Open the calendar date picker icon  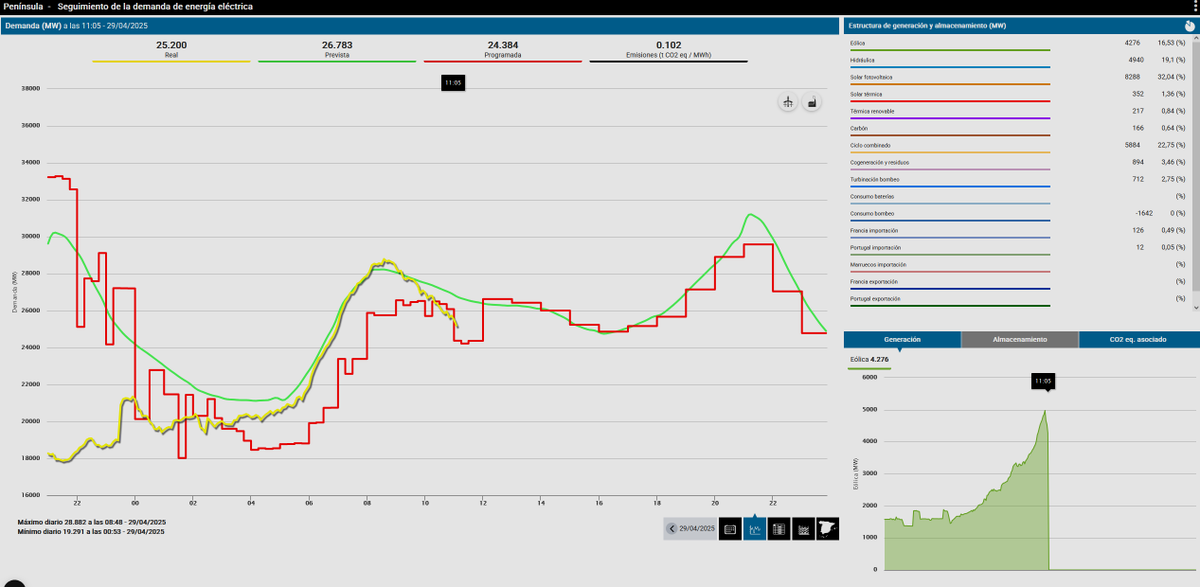[730, 529]
